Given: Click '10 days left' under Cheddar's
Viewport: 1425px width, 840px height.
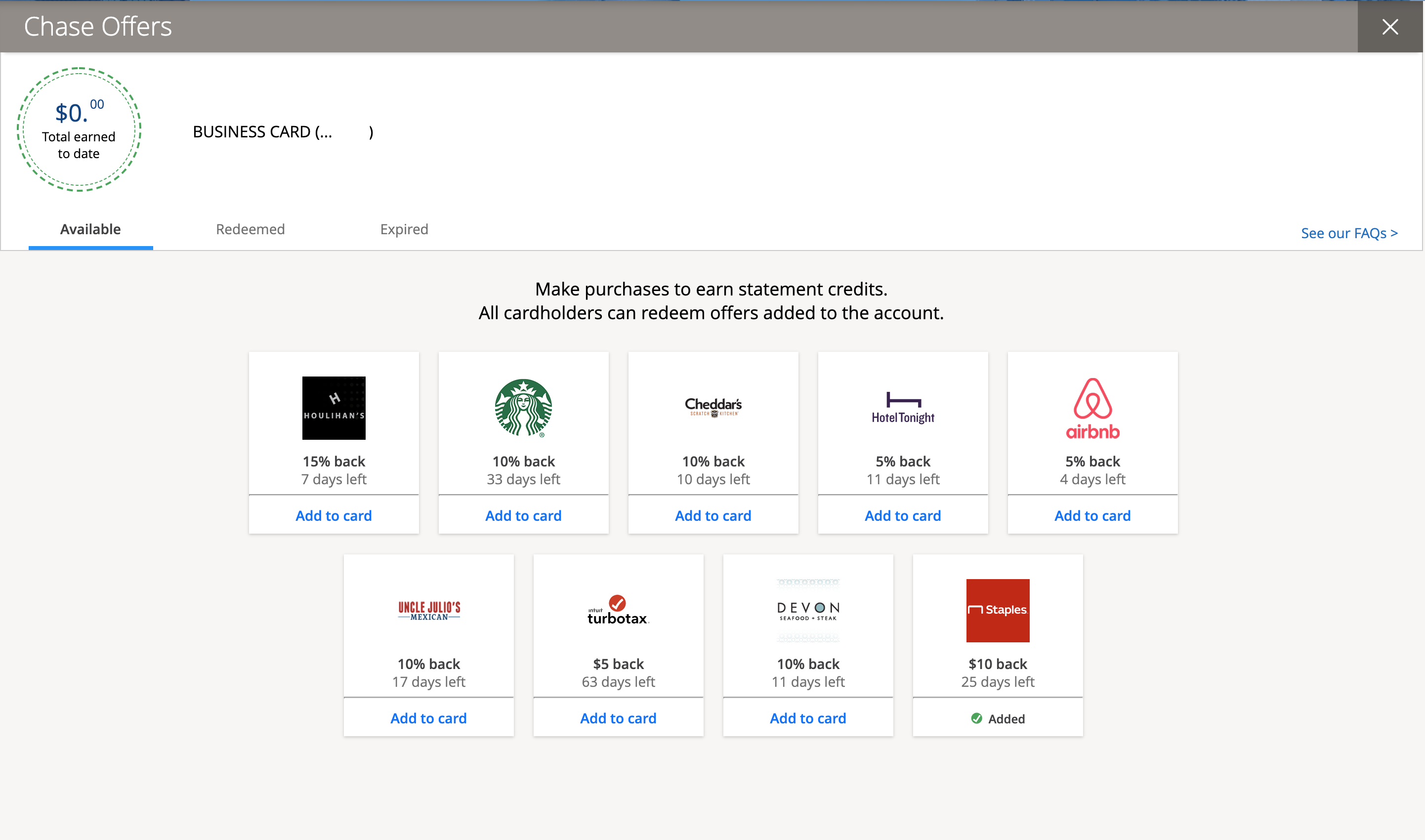Looking at the screenshot, I should (713, 479).
